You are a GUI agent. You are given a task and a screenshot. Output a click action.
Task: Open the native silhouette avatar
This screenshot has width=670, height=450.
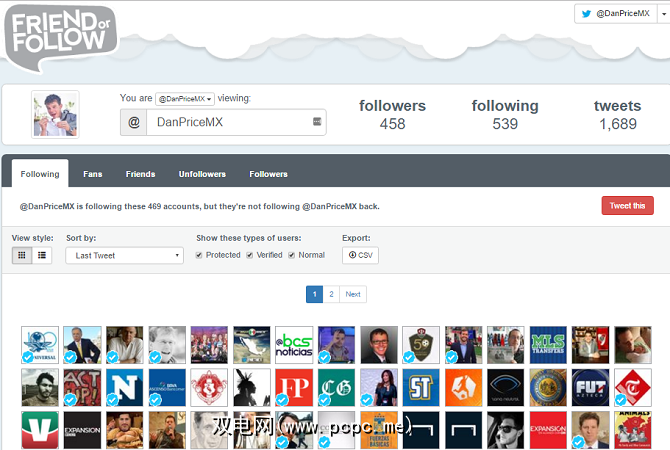click(252, 388)
